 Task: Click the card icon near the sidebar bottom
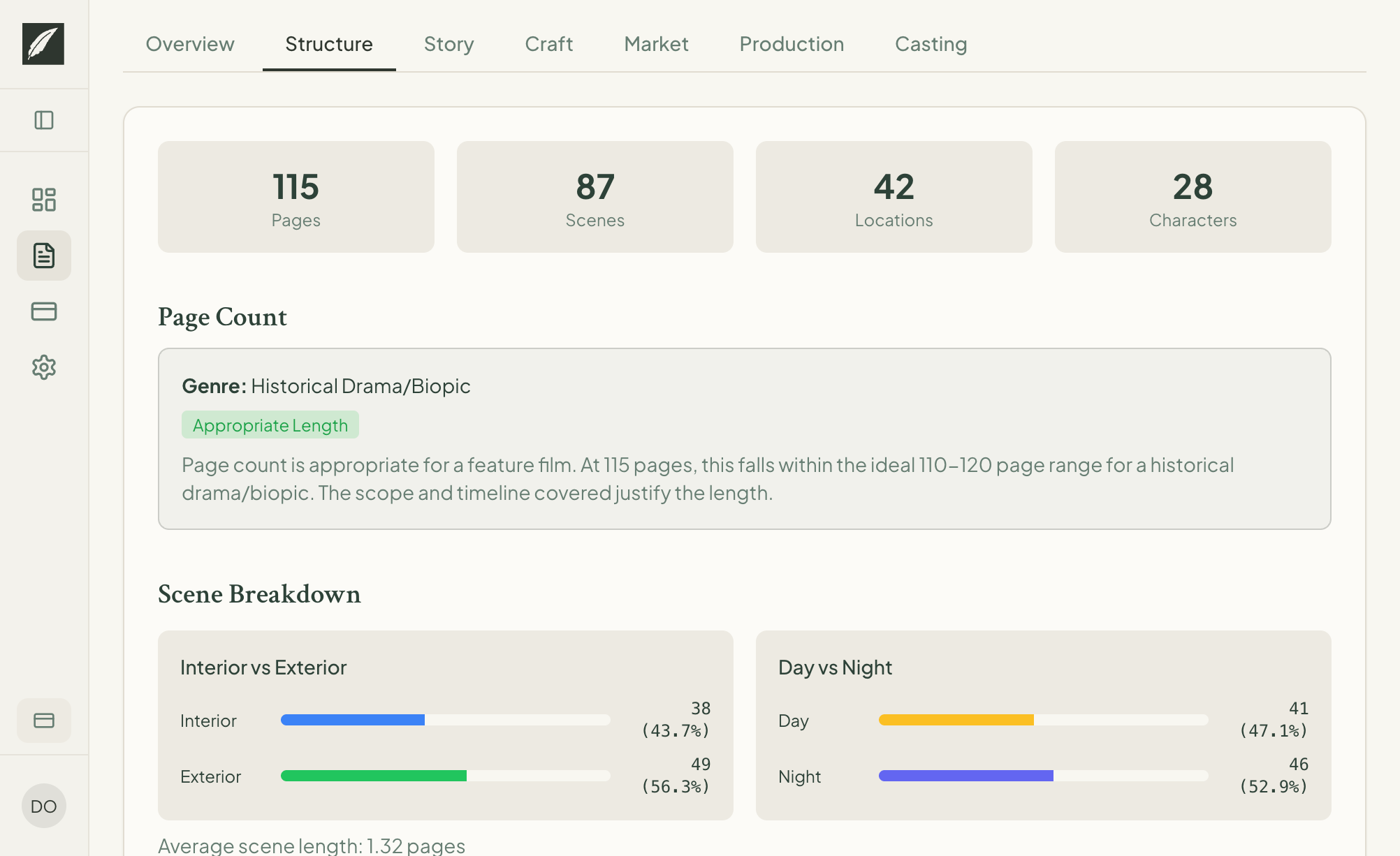click(x=44, y=720)
